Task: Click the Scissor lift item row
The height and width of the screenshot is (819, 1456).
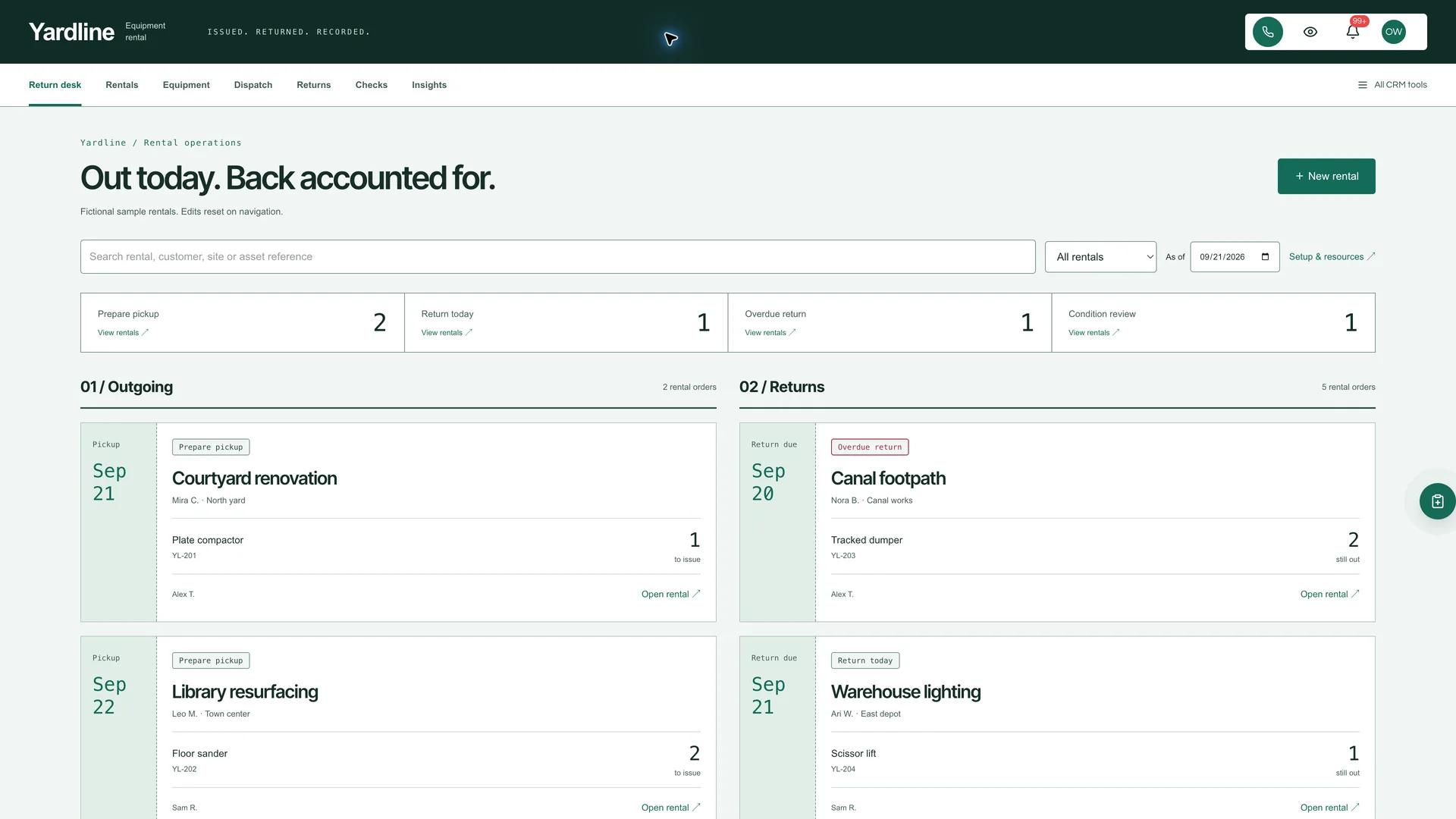Action: coord(1095,760)
